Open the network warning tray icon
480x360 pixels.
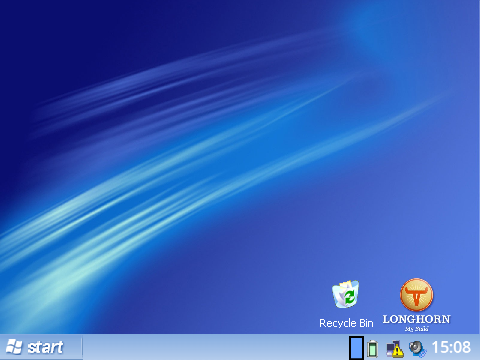(395, 349)
